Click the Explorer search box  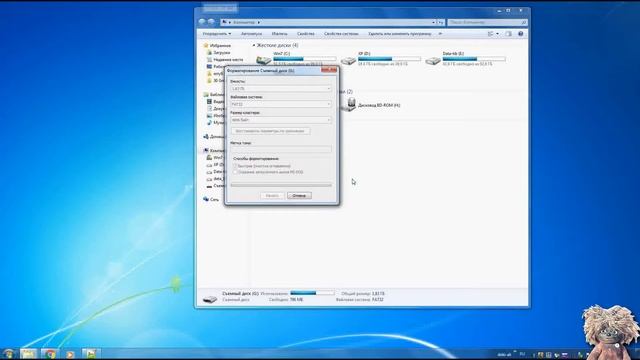tap(487, 22)
